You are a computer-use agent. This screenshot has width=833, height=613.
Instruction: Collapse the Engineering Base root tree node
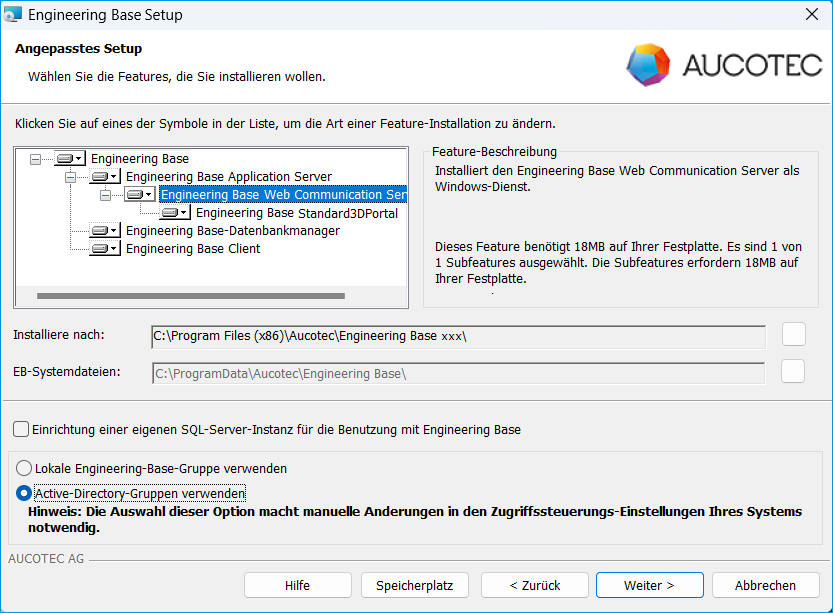point(36,159)
